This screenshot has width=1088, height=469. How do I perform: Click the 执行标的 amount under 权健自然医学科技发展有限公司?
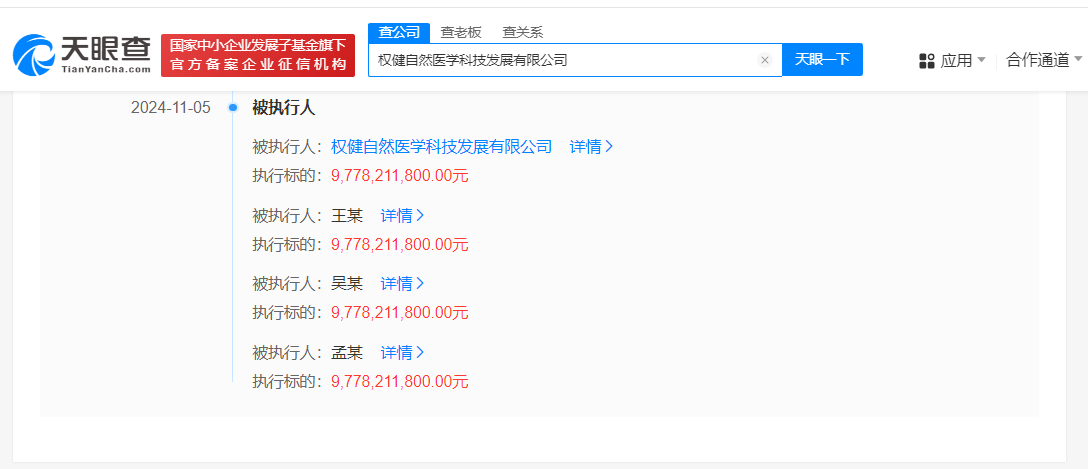point(400,176)
